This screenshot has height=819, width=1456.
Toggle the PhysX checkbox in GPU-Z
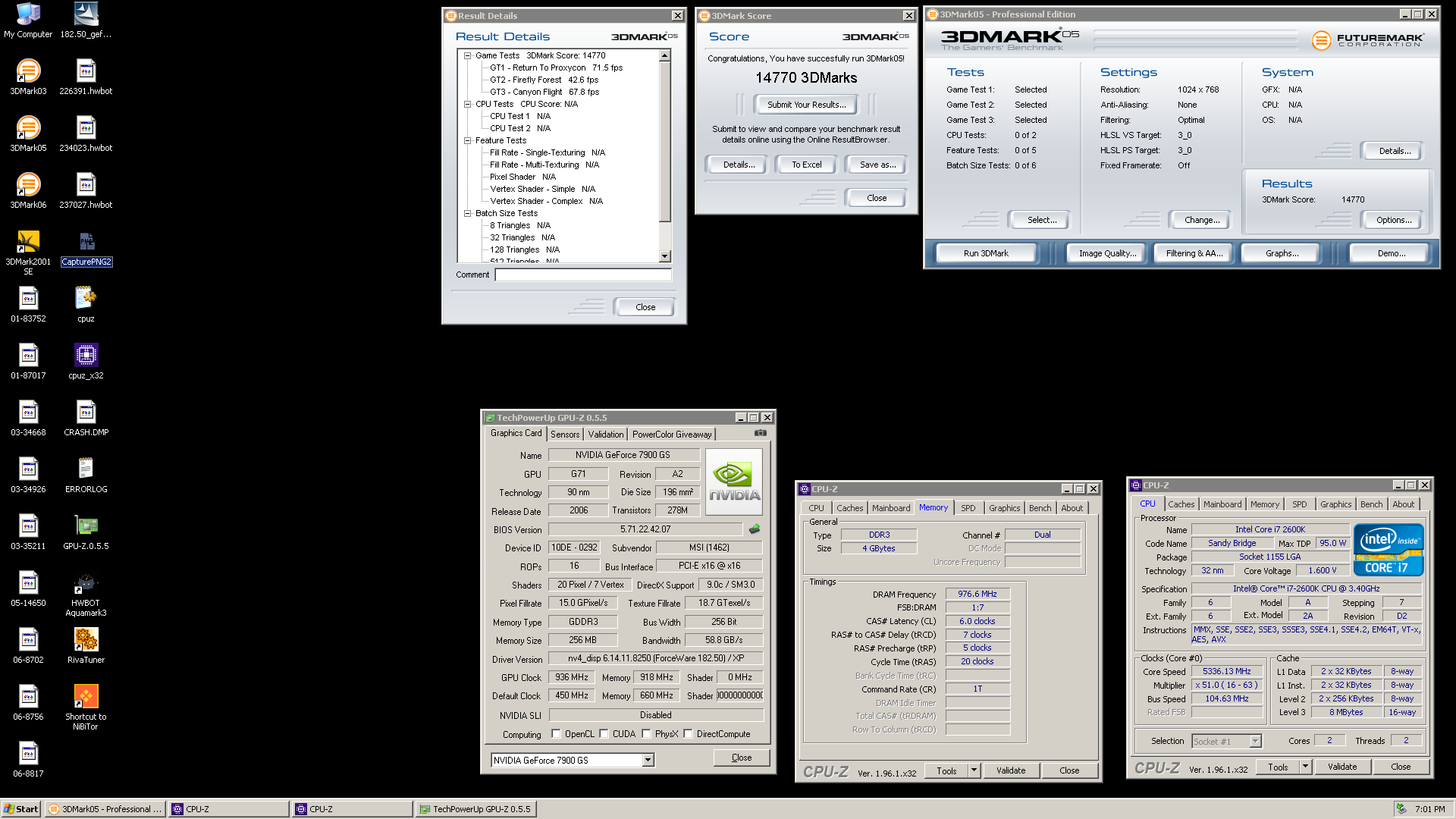[x=646, y=733]
